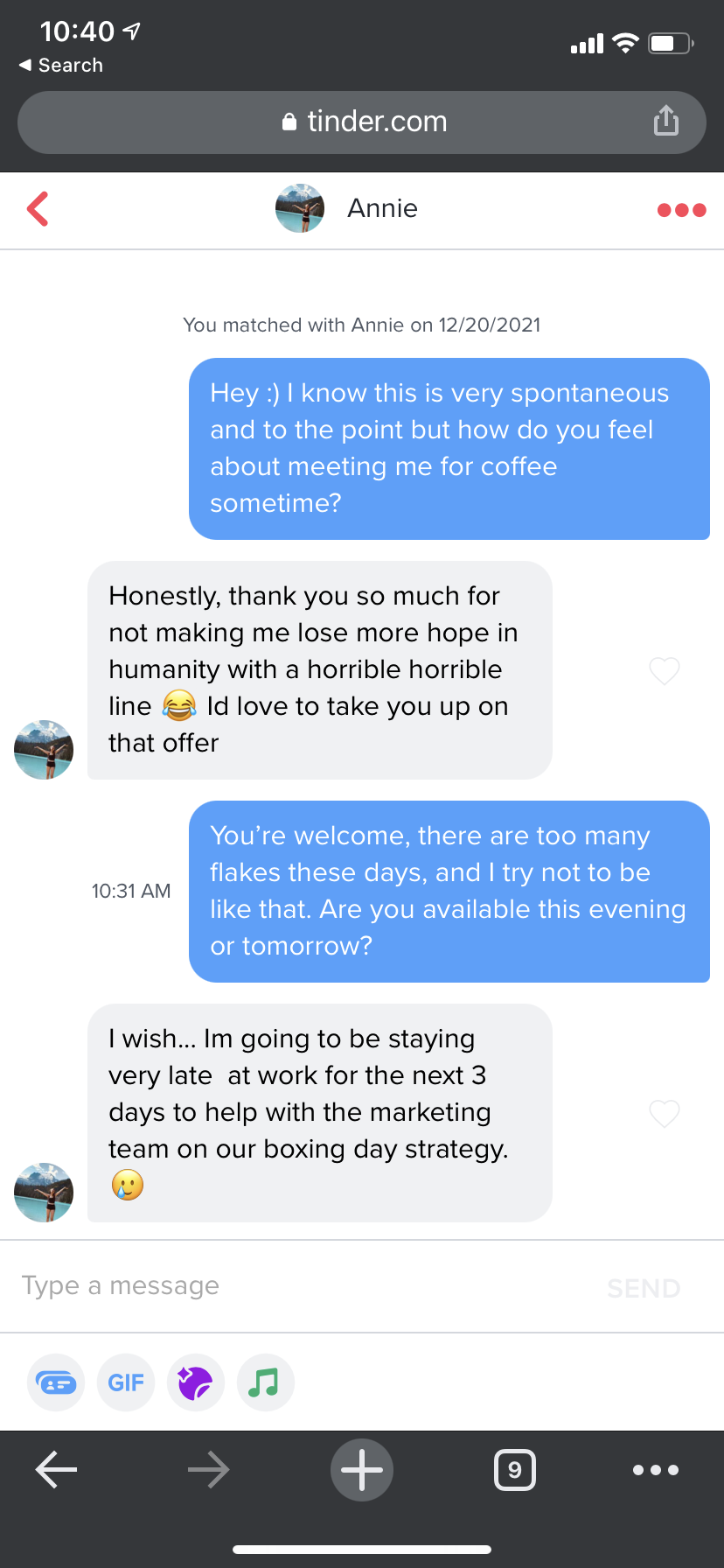Screen dimensions: 724x1568
Task: Open the purple sticker icon
Action: [196, 1382]
